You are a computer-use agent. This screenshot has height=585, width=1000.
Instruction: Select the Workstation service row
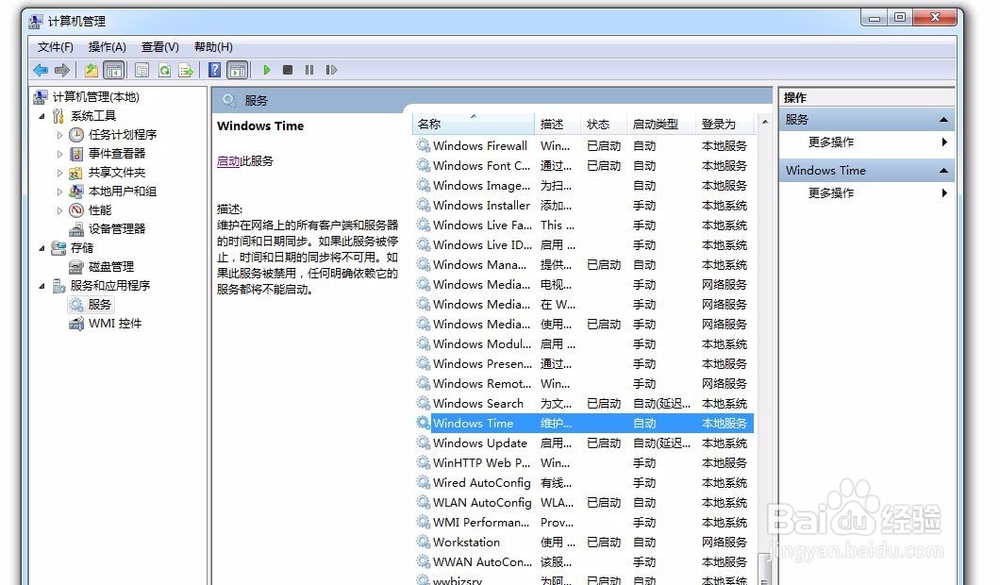pos(584,542)
